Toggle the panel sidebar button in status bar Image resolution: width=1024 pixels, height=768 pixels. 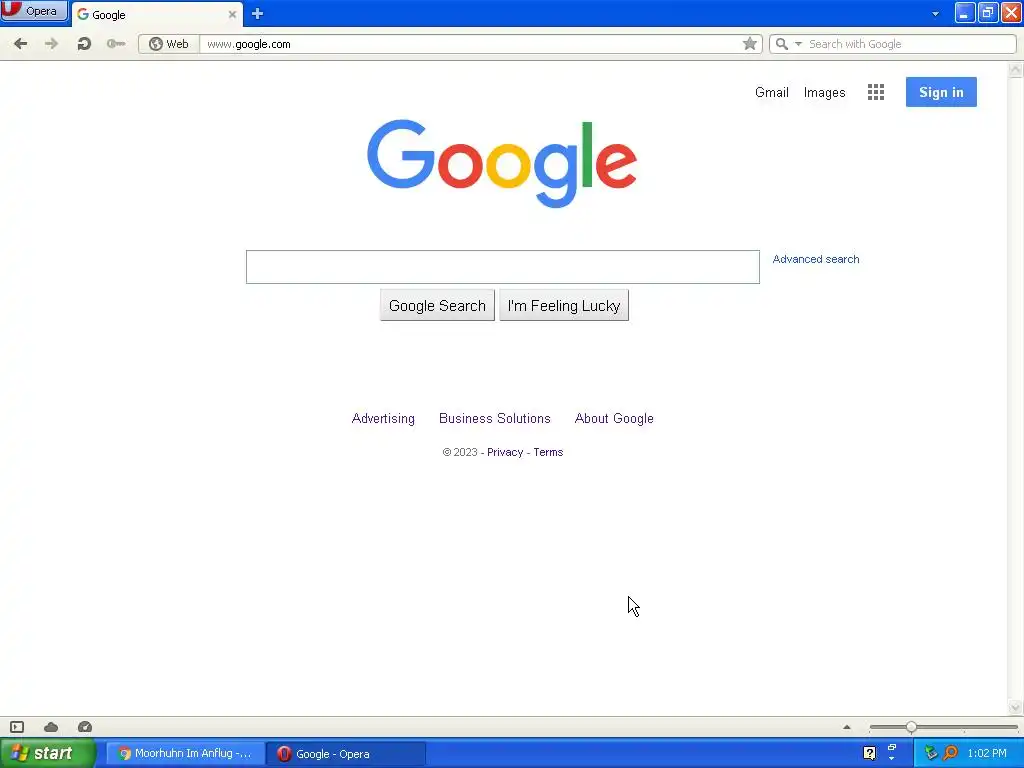pos(17,727)
